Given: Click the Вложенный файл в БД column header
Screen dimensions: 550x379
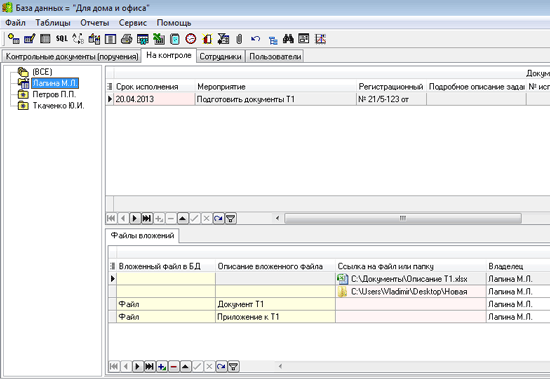Looking at the screenshot, I should 166,266.
